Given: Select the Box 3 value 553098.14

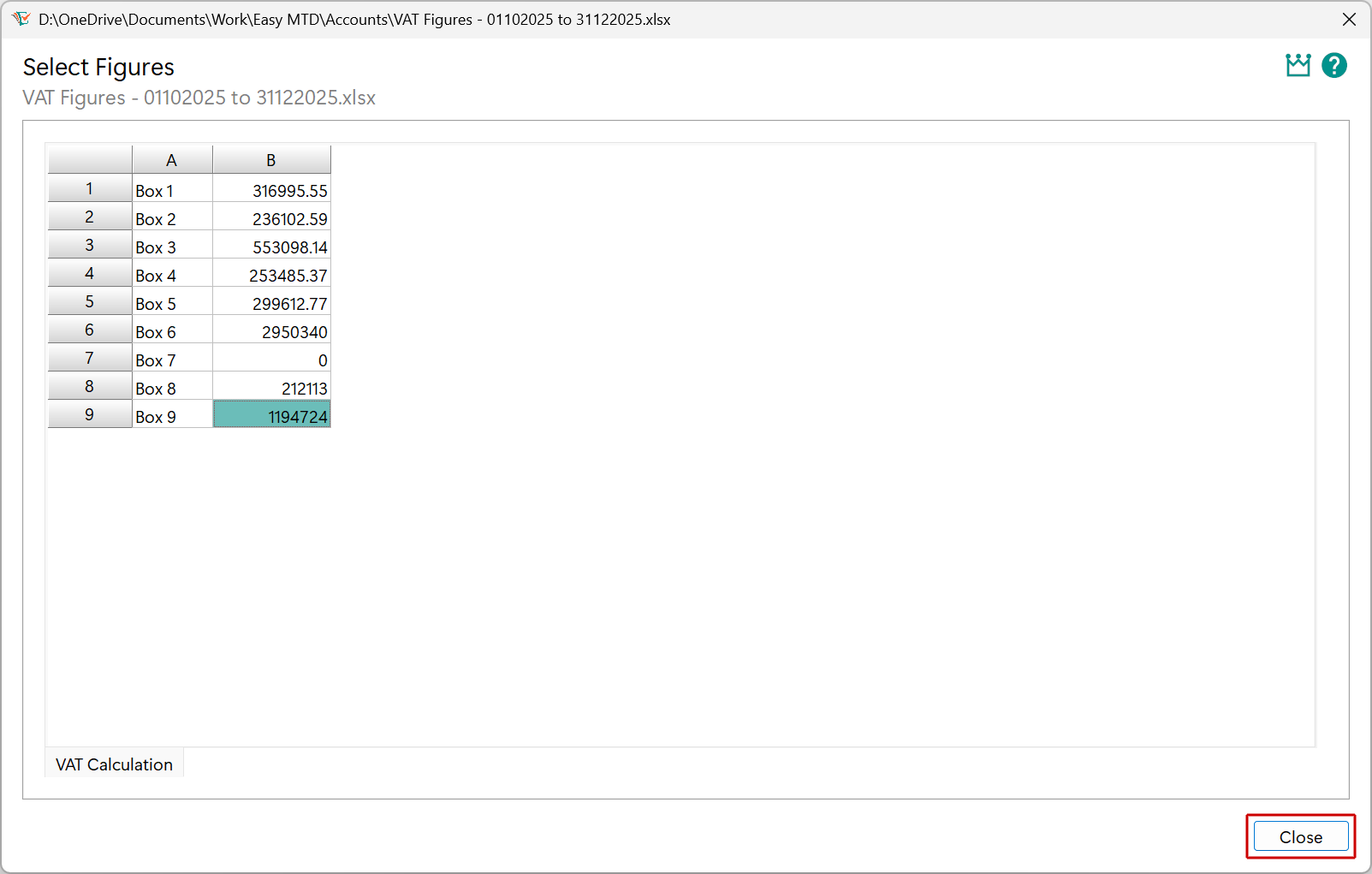Looking at the screenshot, I should click(x=271, y=245).
